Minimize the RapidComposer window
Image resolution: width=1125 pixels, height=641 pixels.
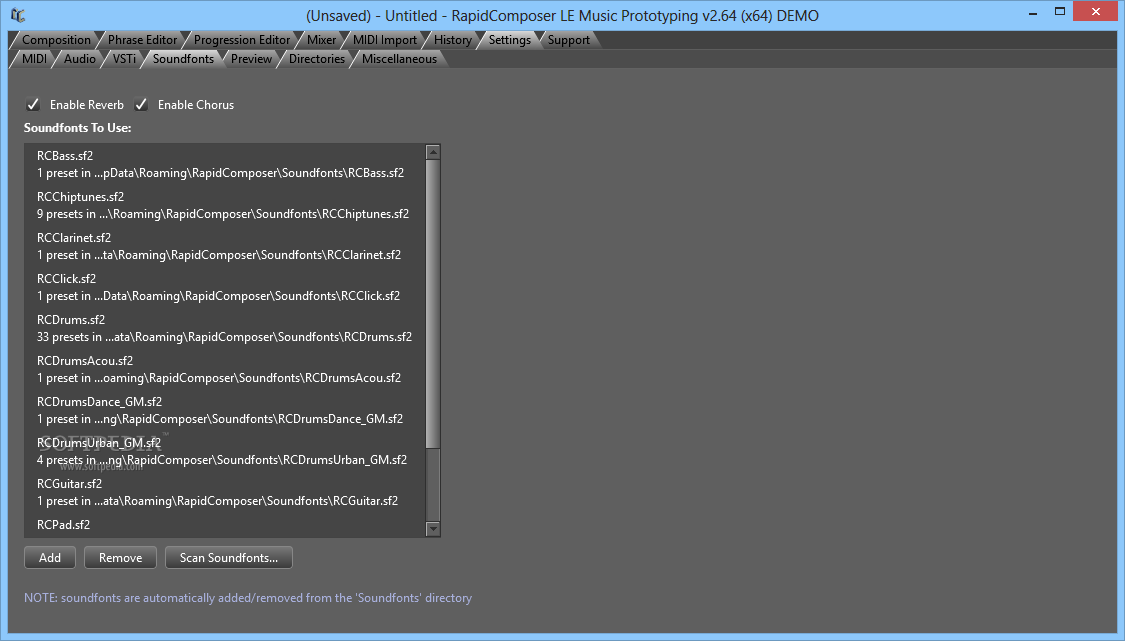1032,13
